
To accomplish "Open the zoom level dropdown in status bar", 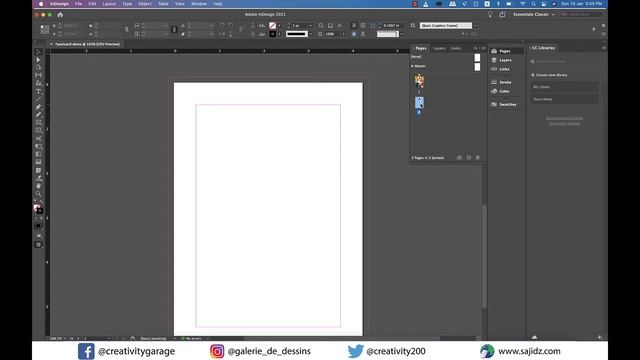I will pos(65,338).
